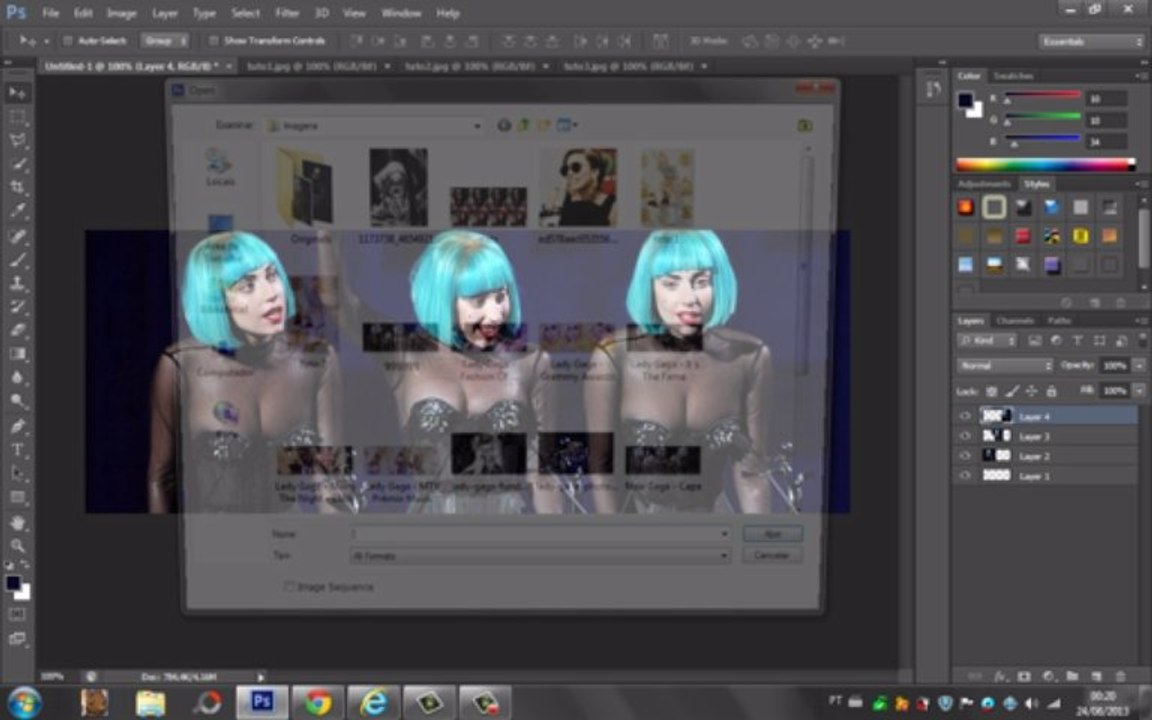Viewport: 1152px width, 720px height.
Task: Select the Lasso tool
Action: (18, 140)
